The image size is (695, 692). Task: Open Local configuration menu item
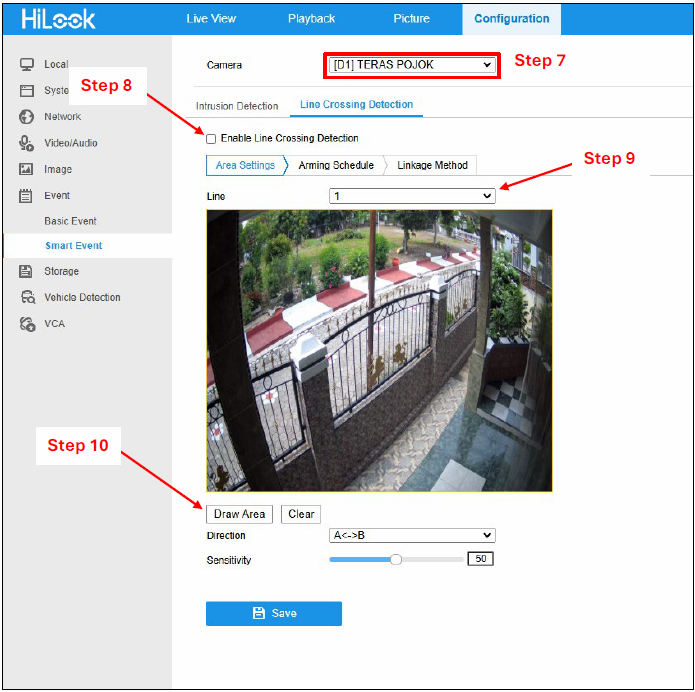[56, 64]
